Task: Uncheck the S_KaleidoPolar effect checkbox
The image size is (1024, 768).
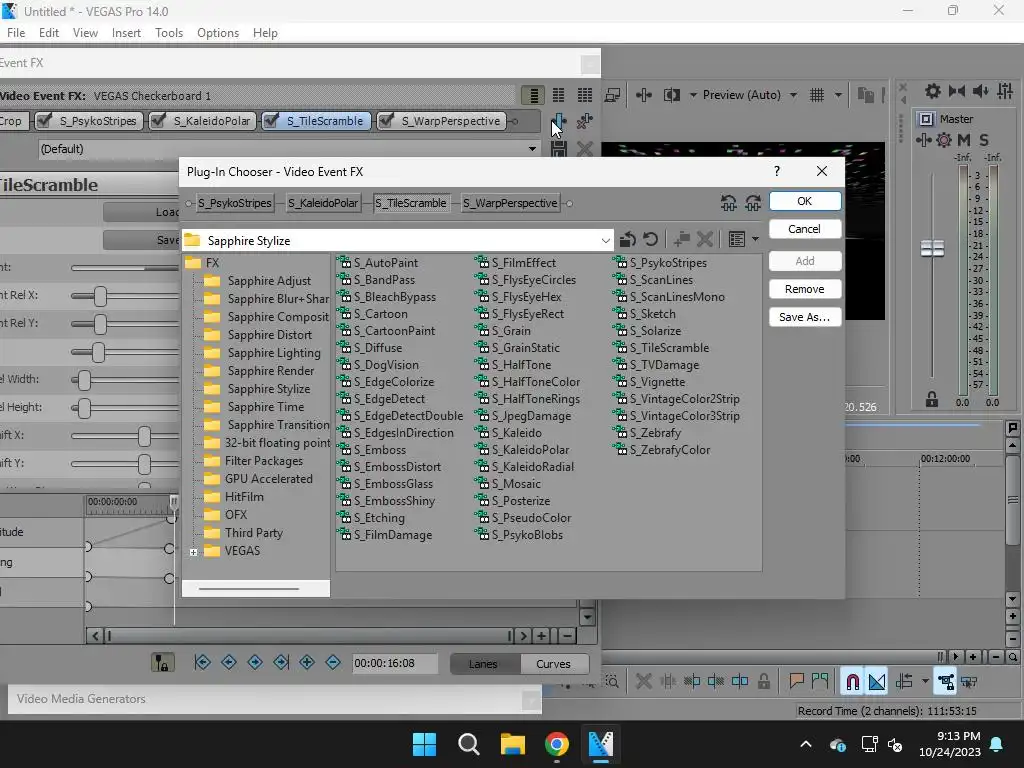Action: [x=159, y=121]
